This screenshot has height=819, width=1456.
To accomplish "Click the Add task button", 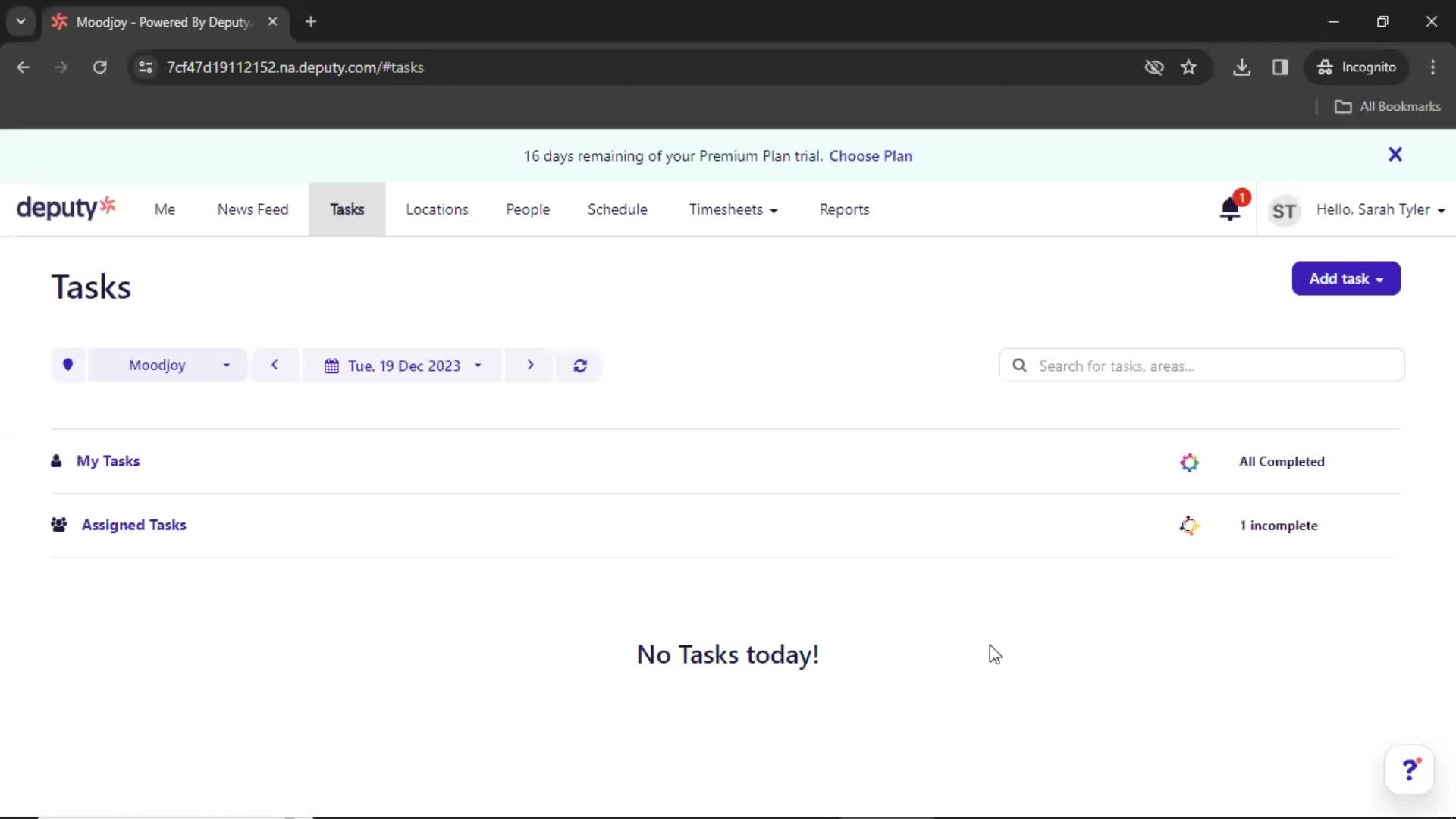I will [x=1346, y=278].
